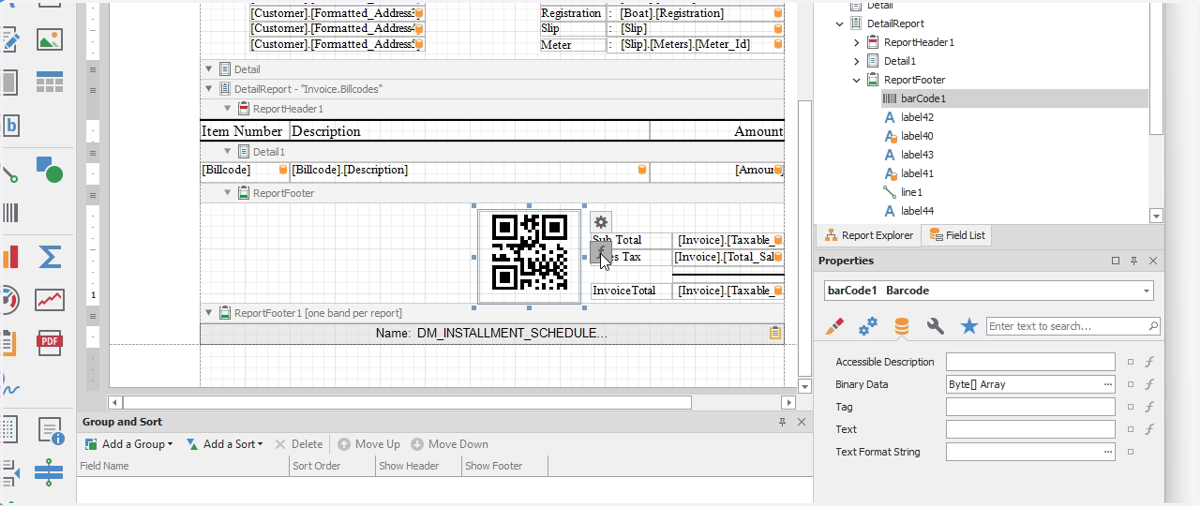Viewport: 1200px width, 506px height.
Task: Open Binary Data ellipsis editor
Action: click(x=1107, y=384)
